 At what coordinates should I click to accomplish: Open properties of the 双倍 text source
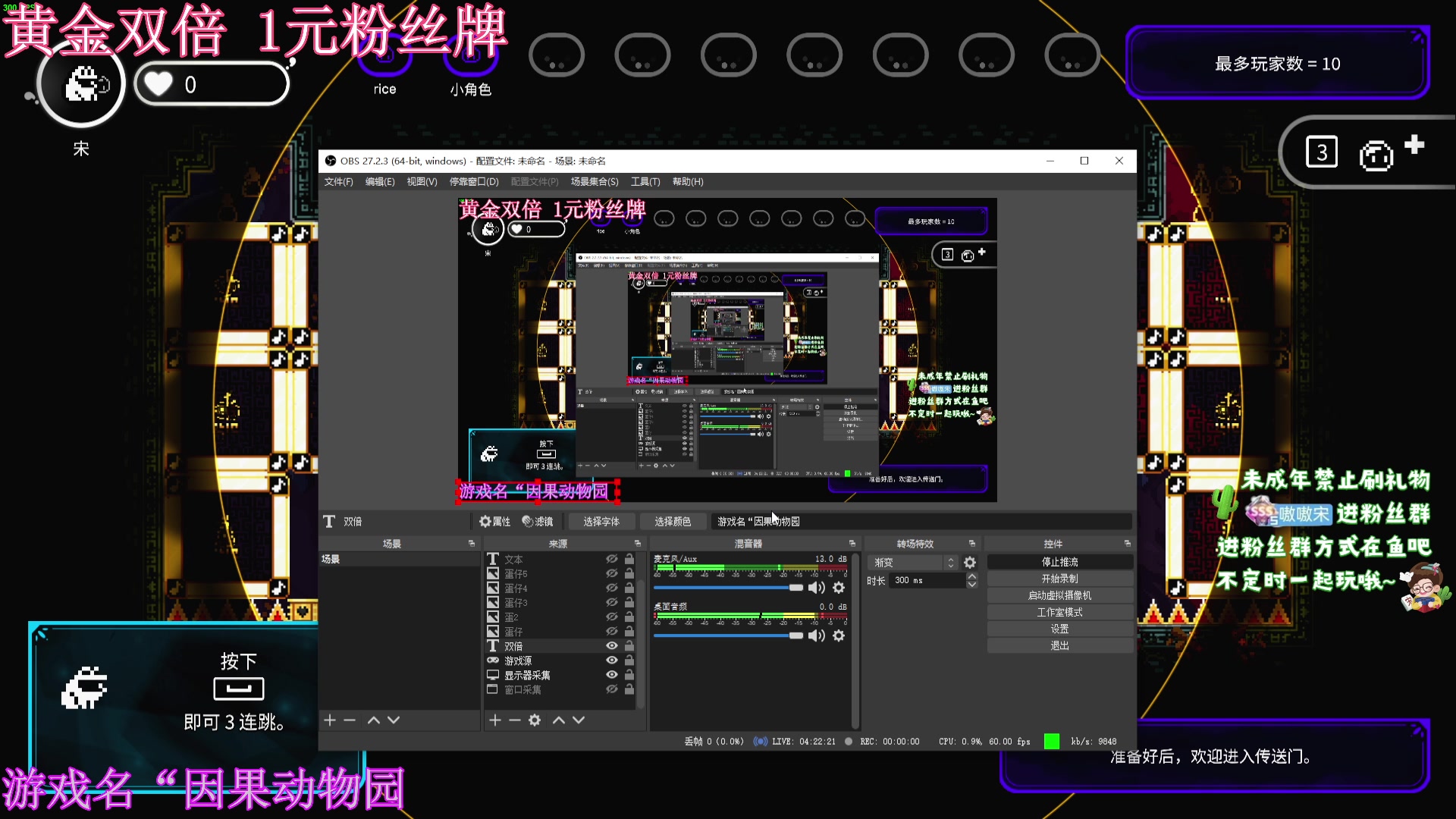[496, 521]
